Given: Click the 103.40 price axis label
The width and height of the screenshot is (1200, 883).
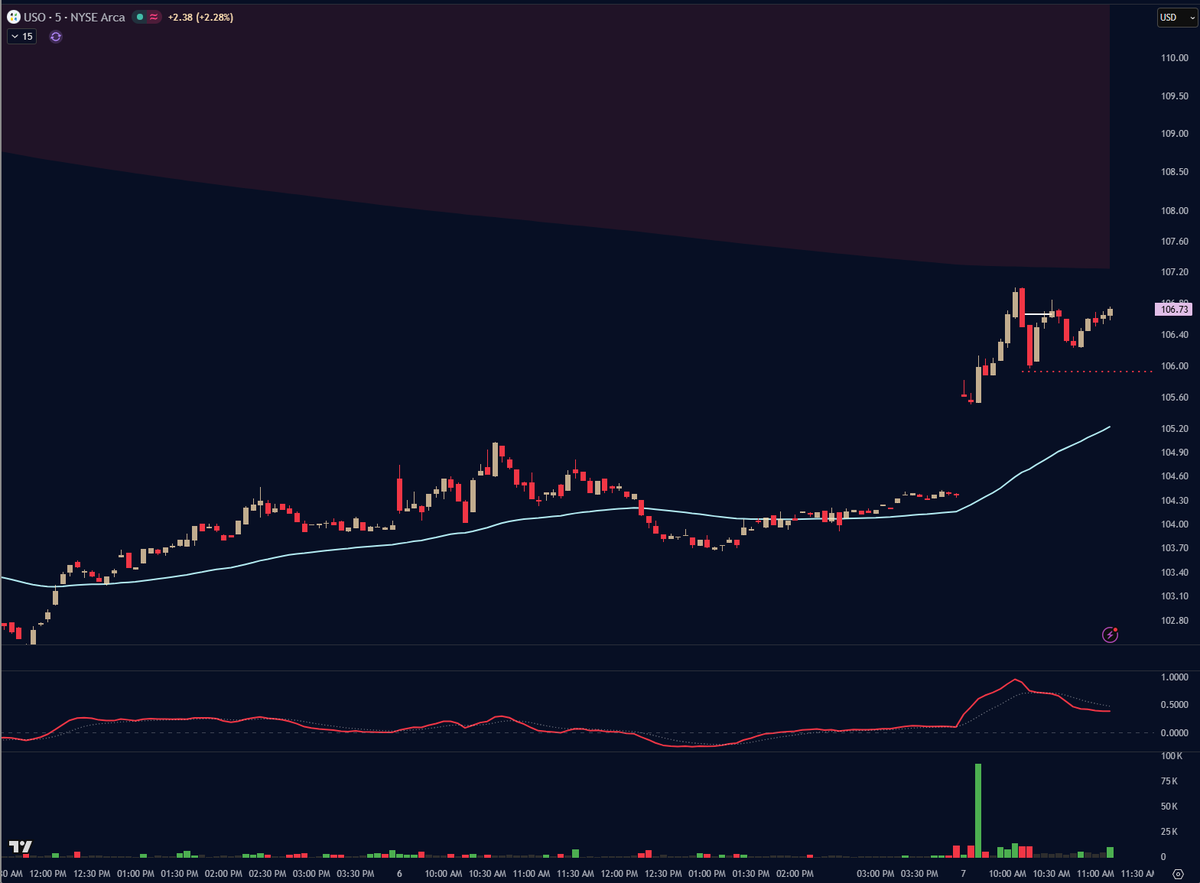Looking at the screenshot, I should coord(1174,572).
